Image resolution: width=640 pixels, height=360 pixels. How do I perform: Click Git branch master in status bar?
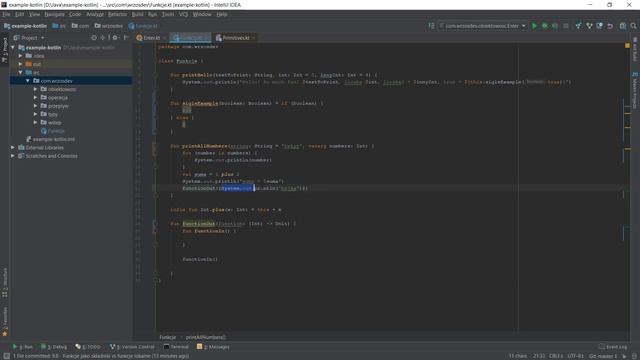(x=603, y=356)
